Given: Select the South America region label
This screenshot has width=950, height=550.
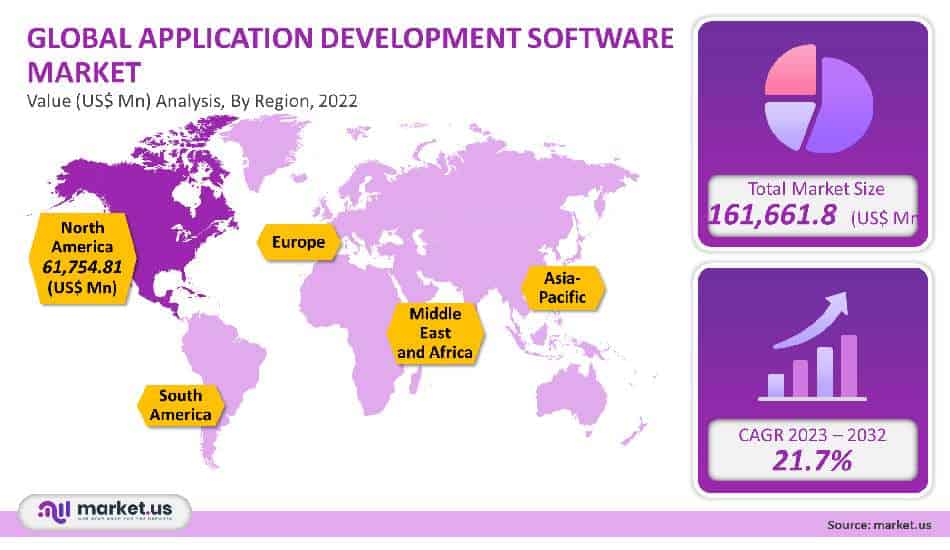Looking at the screenshot, I should click(181, 405).
